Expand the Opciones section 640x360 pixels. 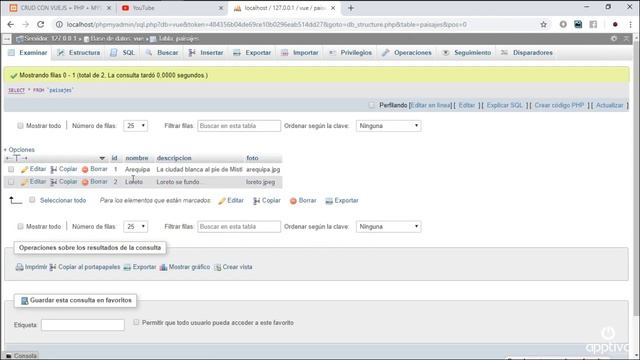(19, 150)
